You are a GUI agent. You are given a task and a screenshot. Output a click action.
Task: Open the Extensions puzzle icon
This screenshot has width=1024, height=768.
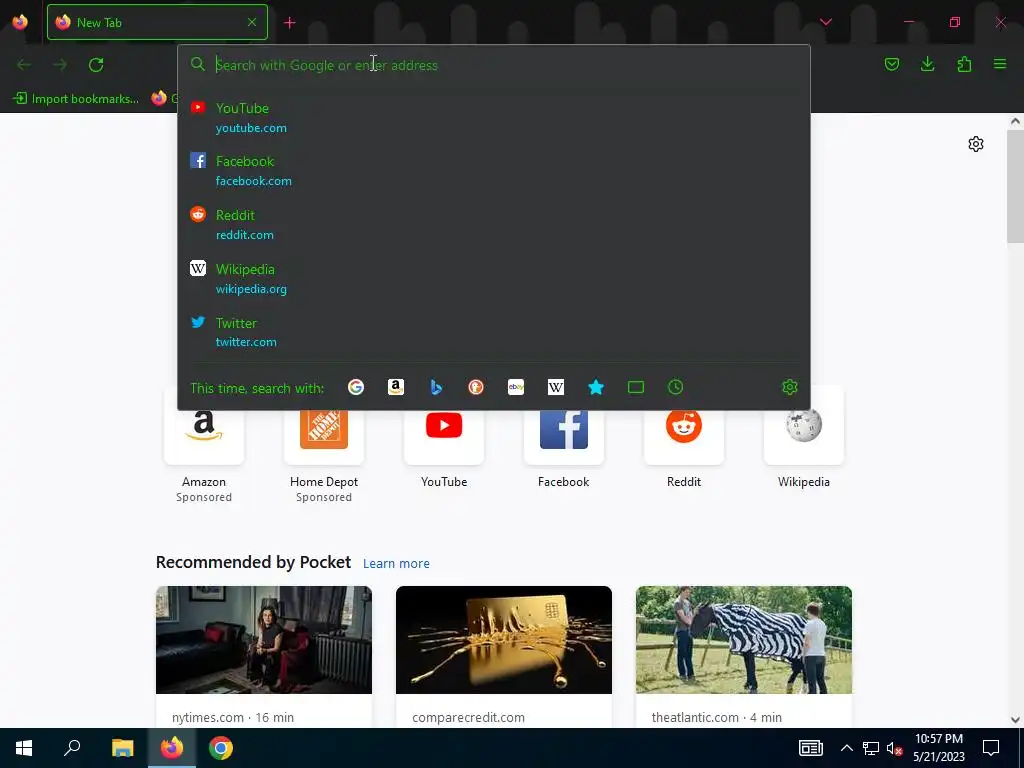[964, 64]
